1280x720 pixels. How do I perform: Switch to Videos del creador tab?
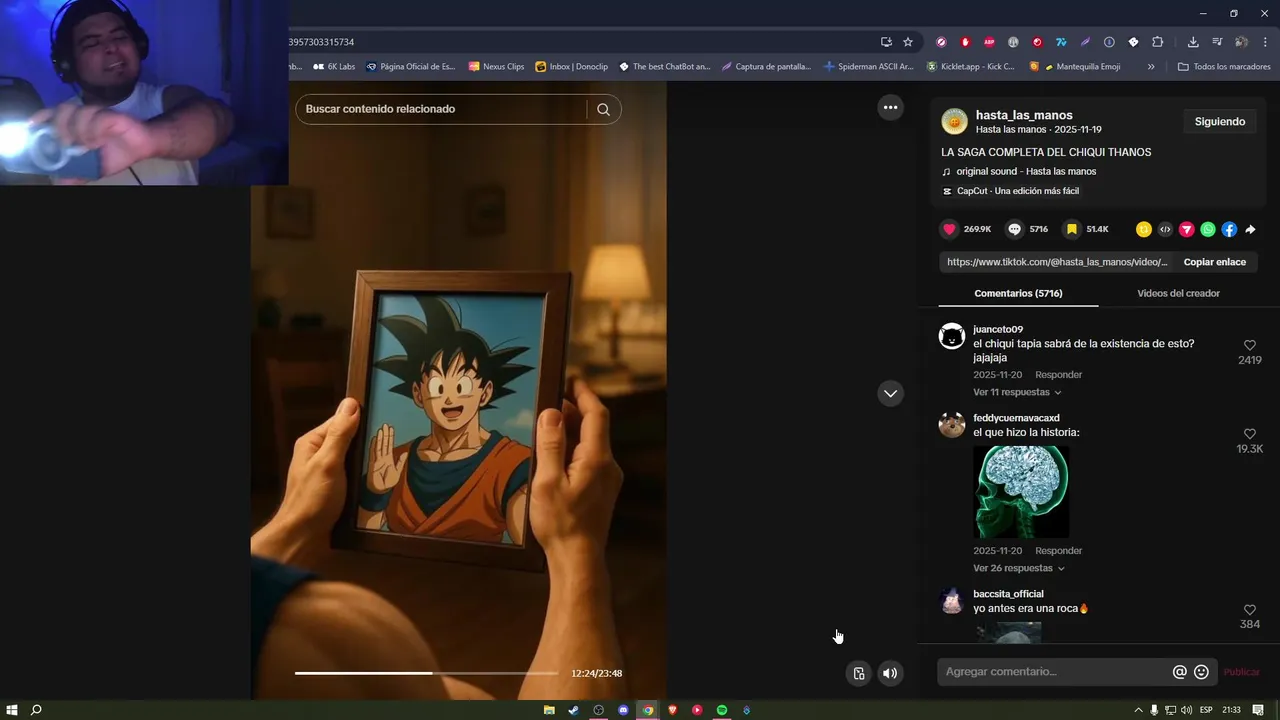(1178, 293)
